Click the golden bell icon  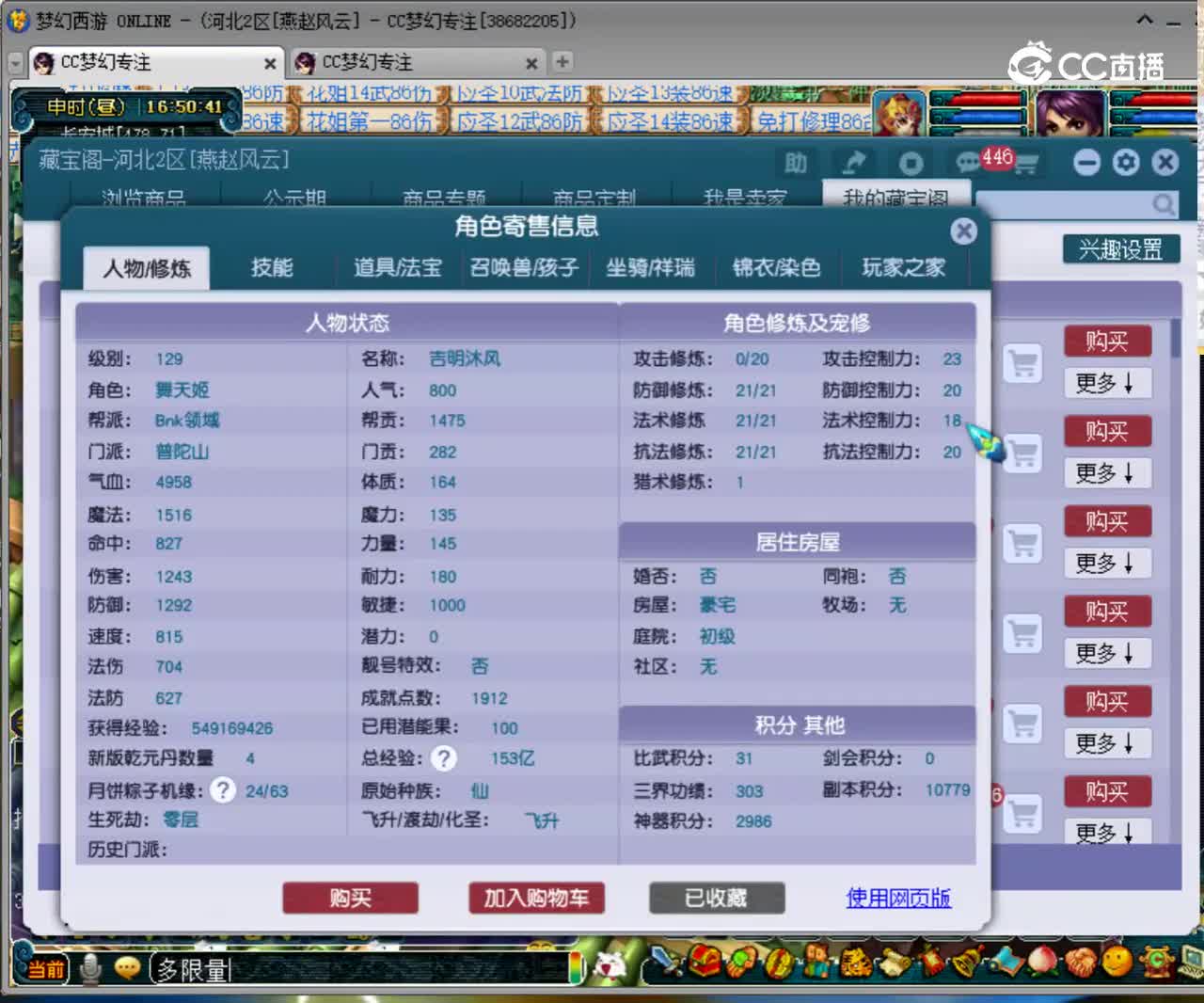pos(966,963)
